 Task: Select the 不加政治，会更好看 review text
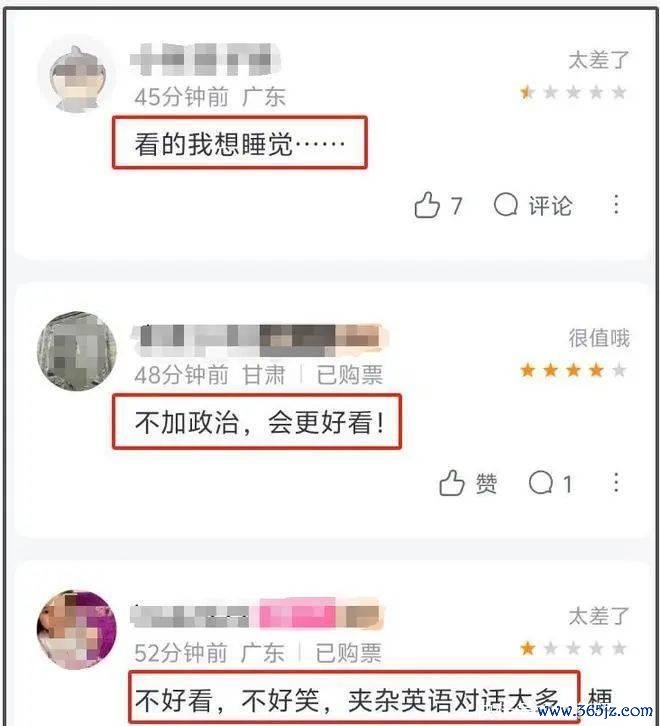pos(259,422)
